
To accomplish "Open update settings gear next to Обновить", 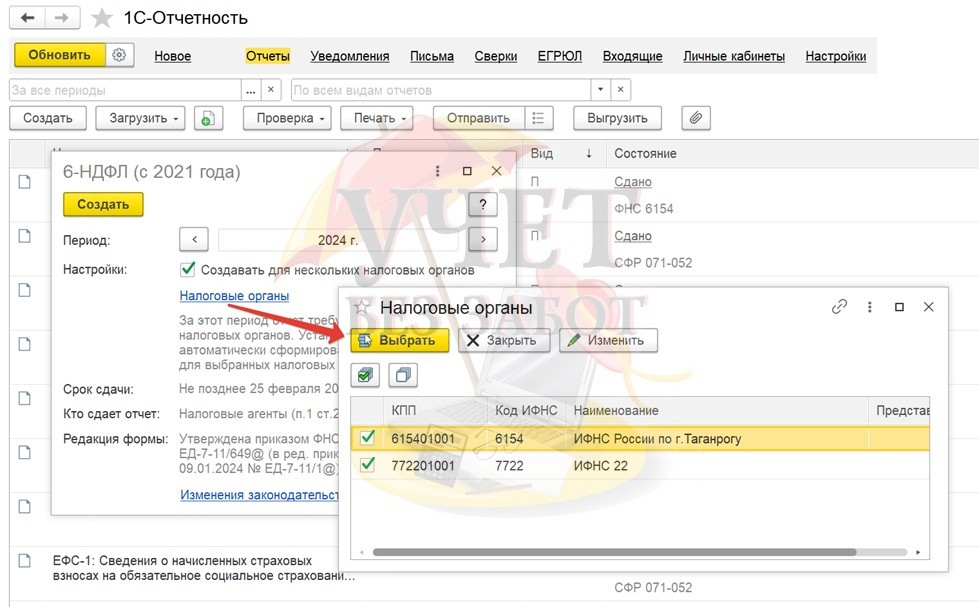I will click(119, 55).
